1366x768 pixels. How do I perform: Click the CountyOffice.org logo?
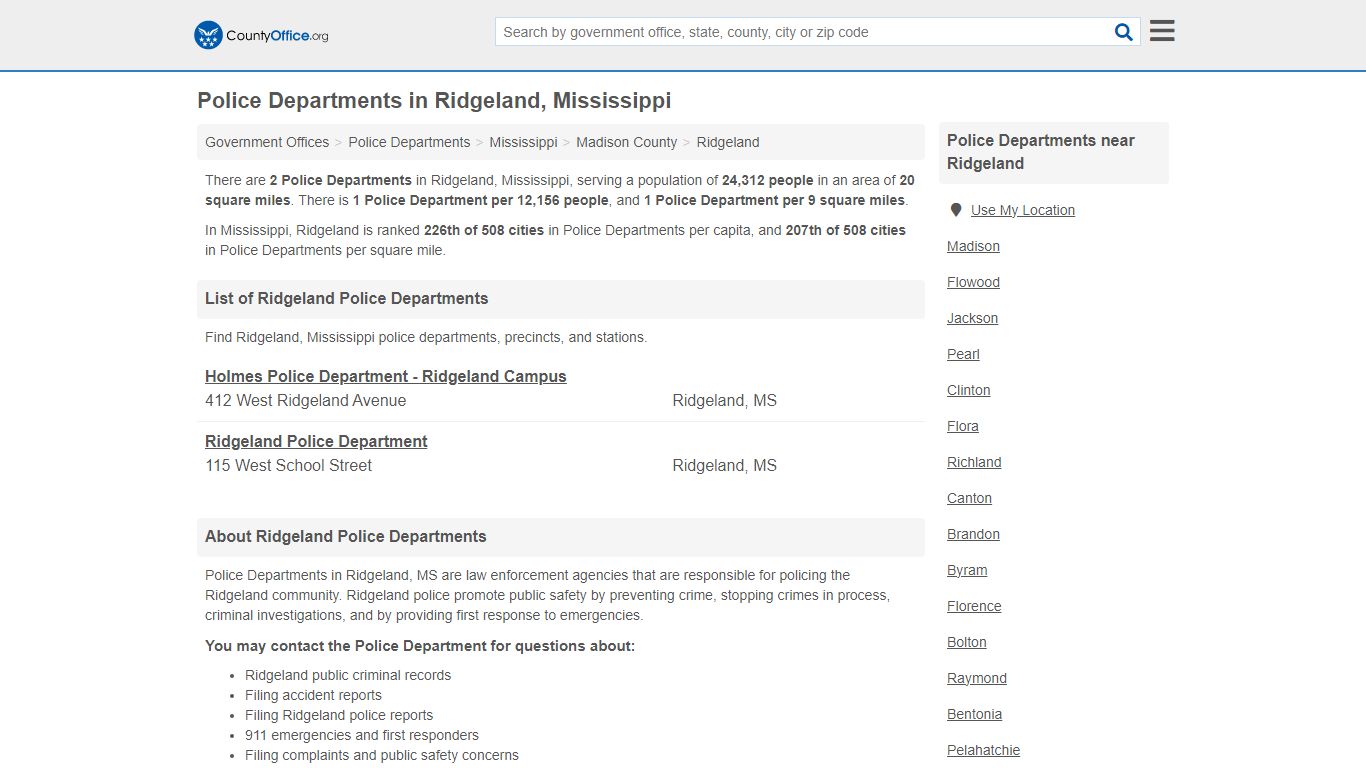click(x=261, y=35)
